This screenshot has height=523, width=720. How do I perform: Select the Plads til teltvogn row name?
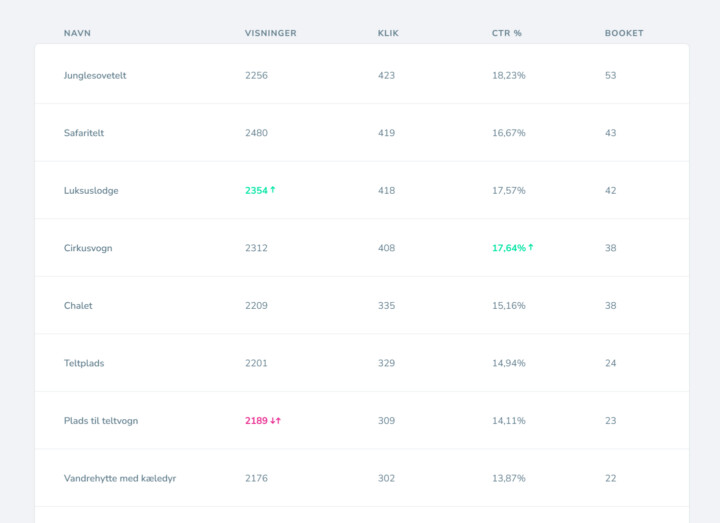click(101, 421)
